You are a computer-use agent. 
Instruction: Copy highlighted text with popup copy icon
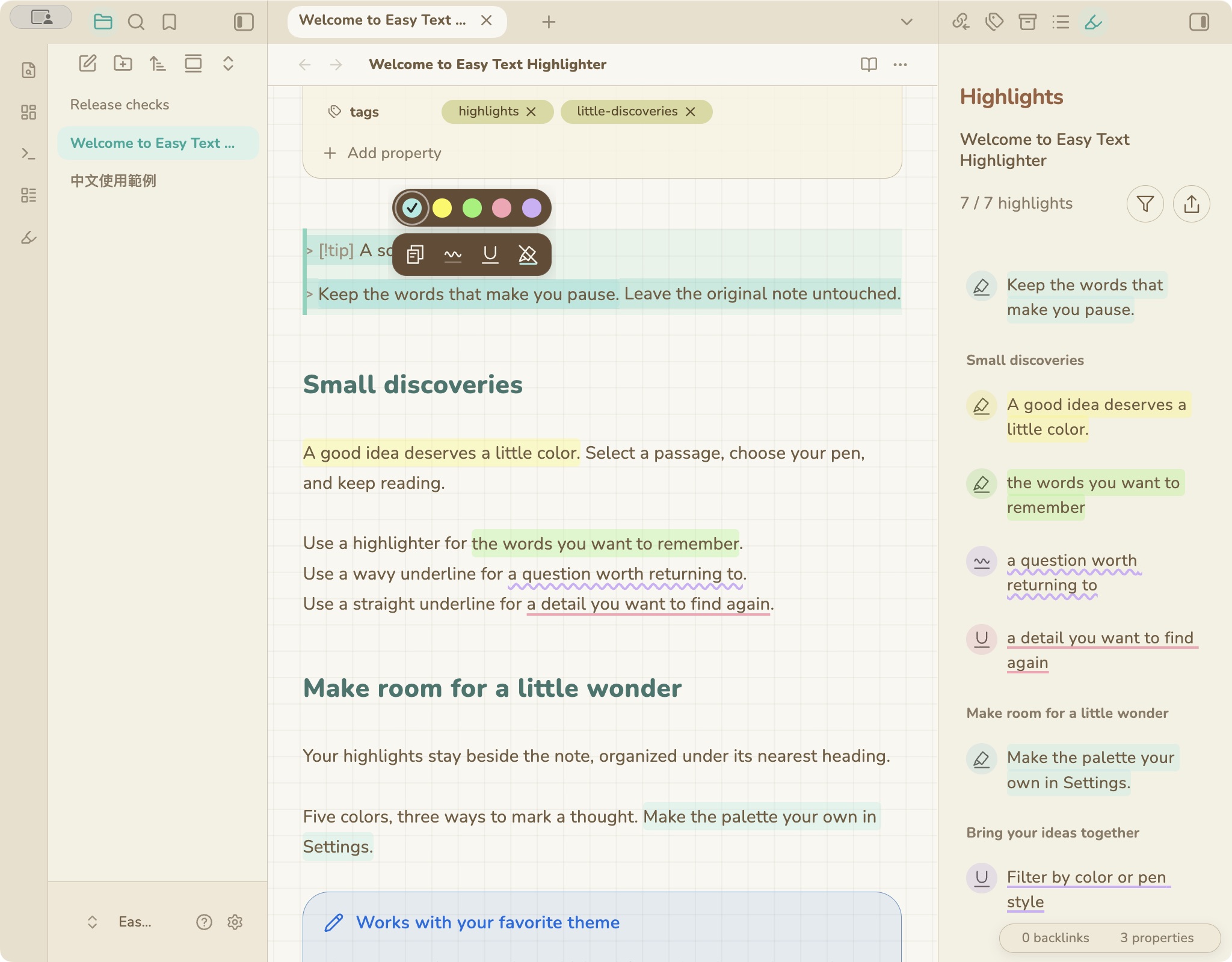415,255
